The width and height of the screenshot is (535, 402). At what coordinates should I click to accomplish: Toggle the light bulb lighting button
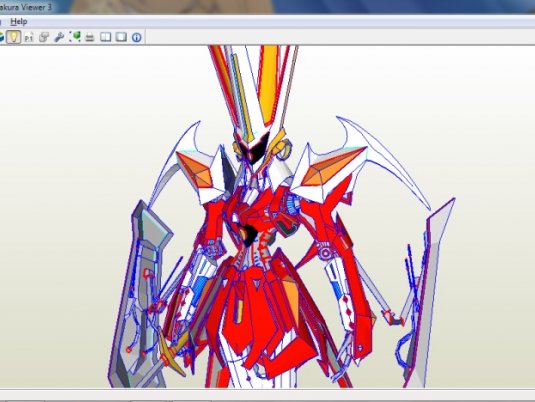pos(14,37)
